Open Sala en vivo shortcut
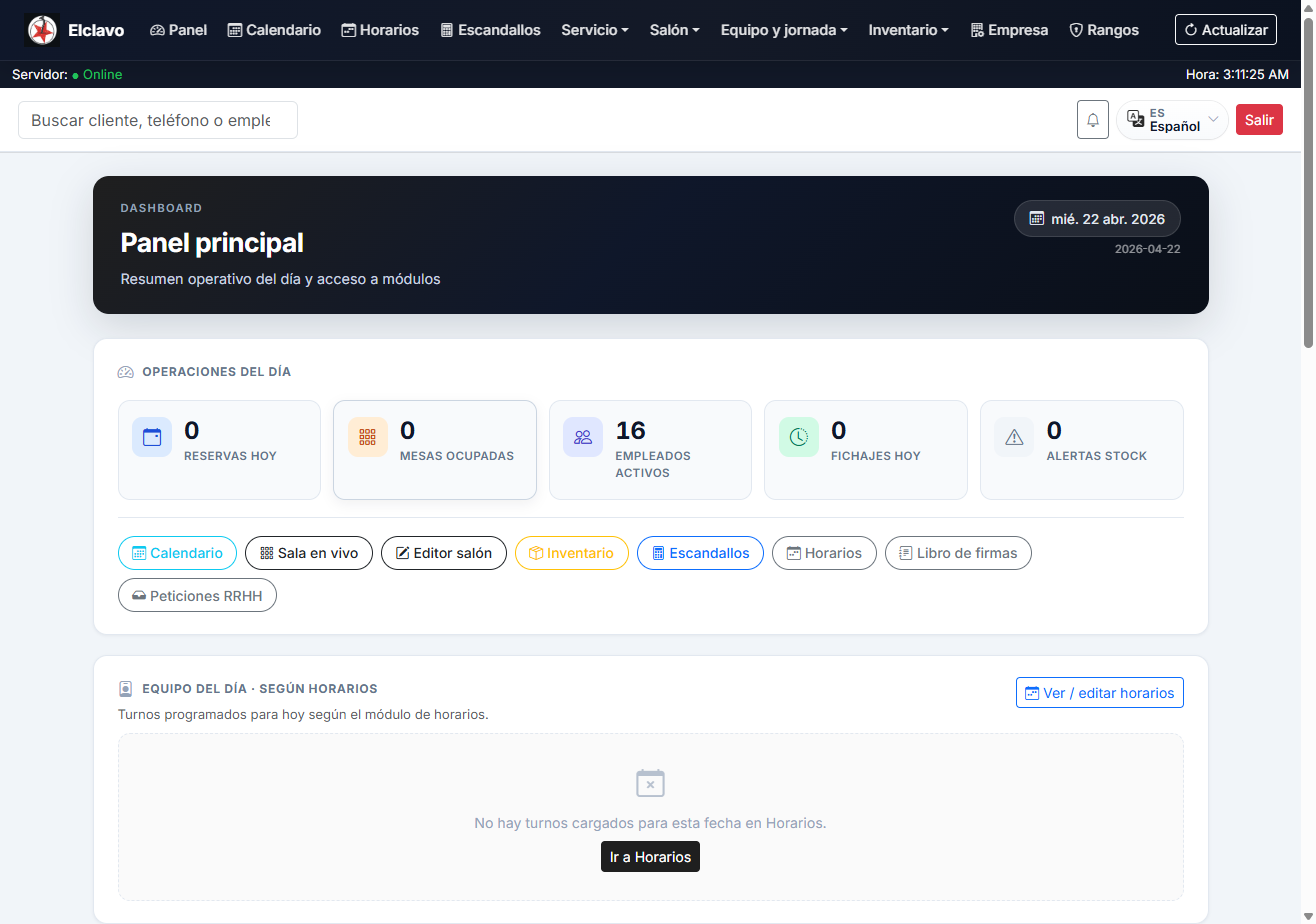 [309, 553]
